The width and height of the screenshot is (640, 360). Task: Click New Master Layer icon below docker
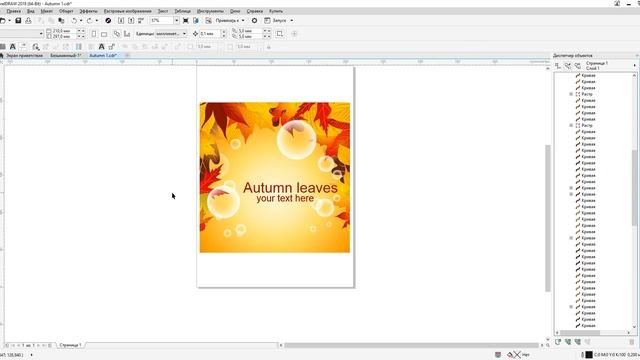[x=568, y=342]
